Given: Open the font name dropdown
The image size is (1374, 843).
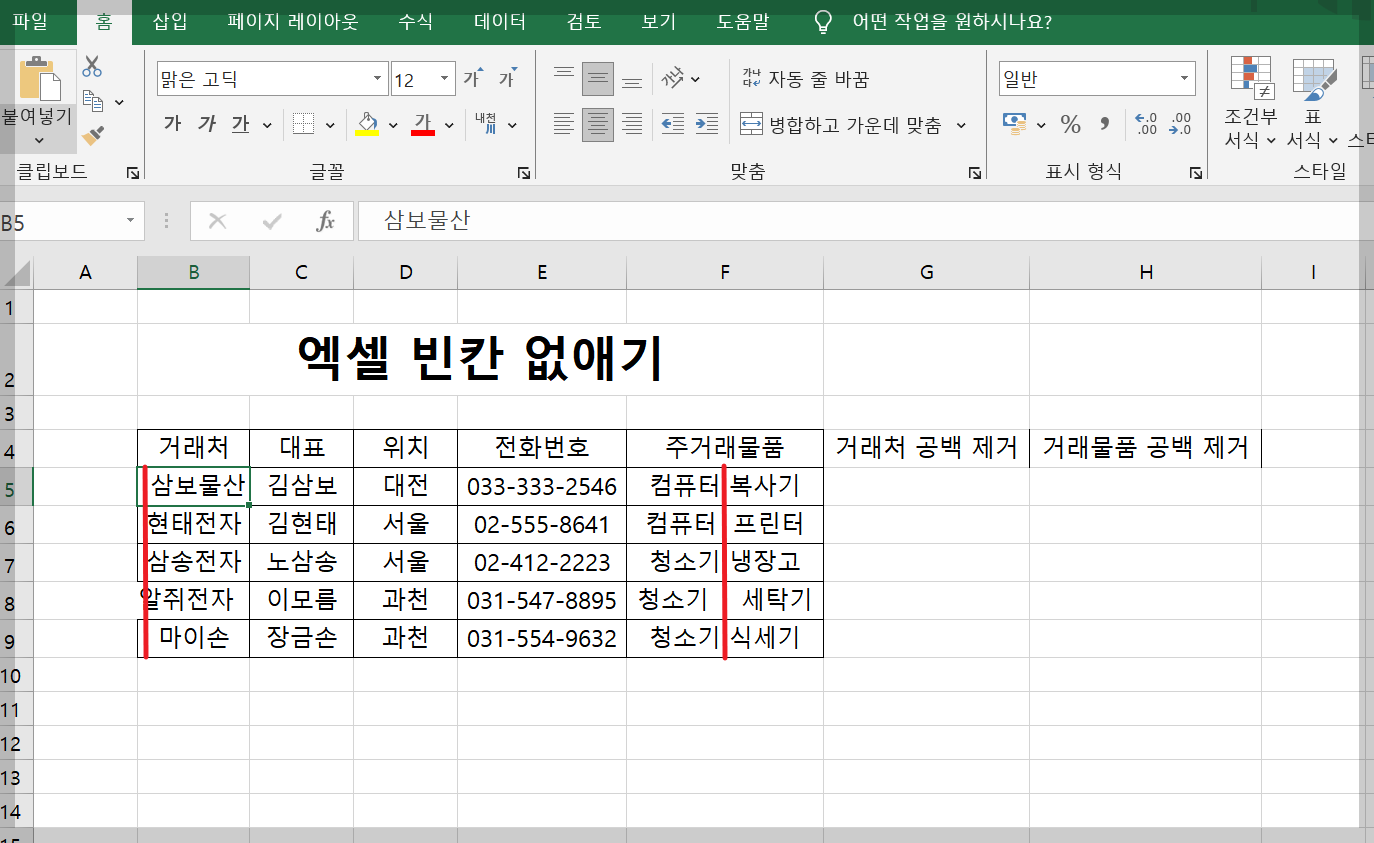Looking at the screenshot, I should 379,78.
